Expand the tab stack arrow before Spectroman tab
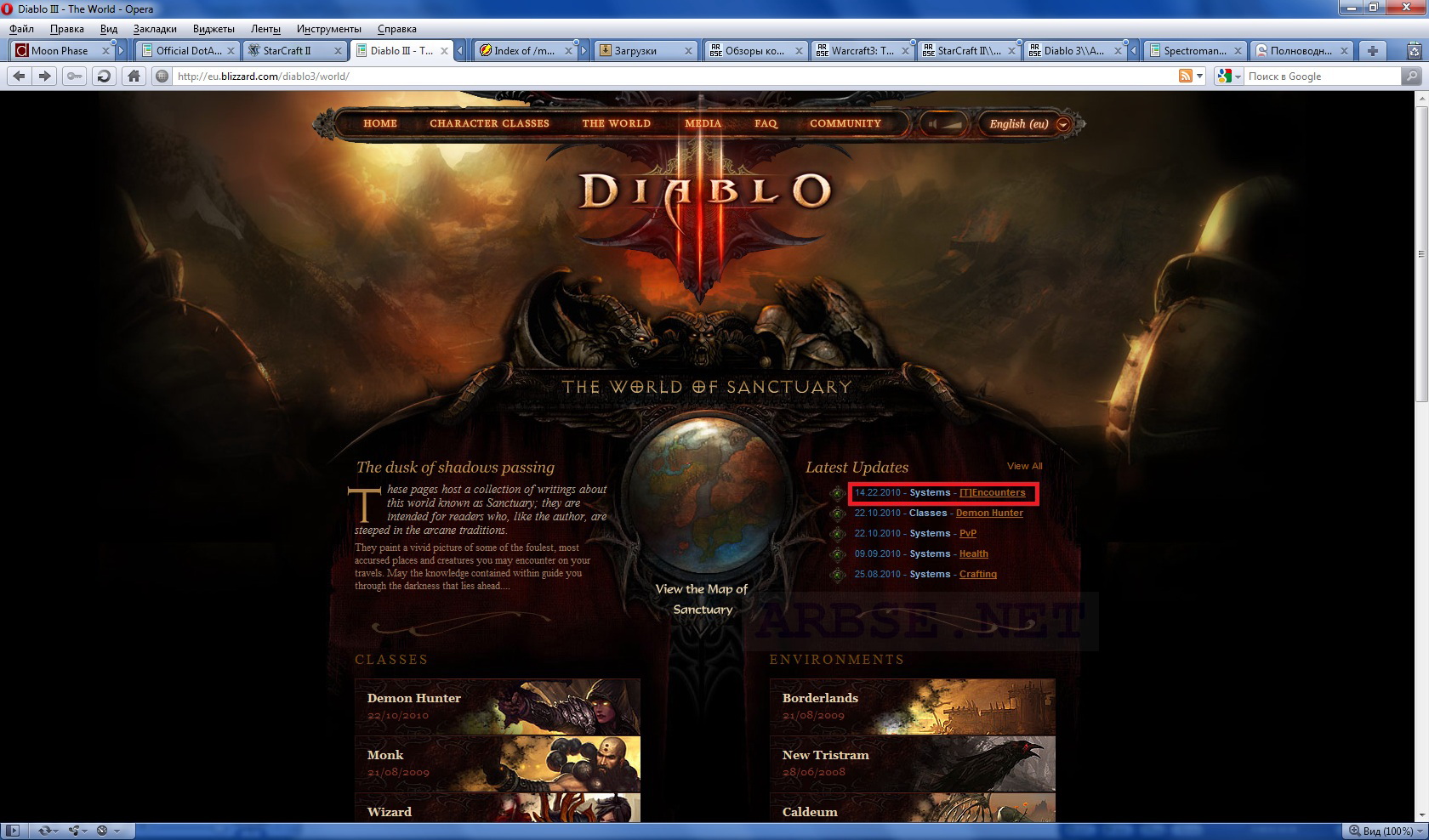Screen dimensions: 1429x840 click(x=1133, y=51)
